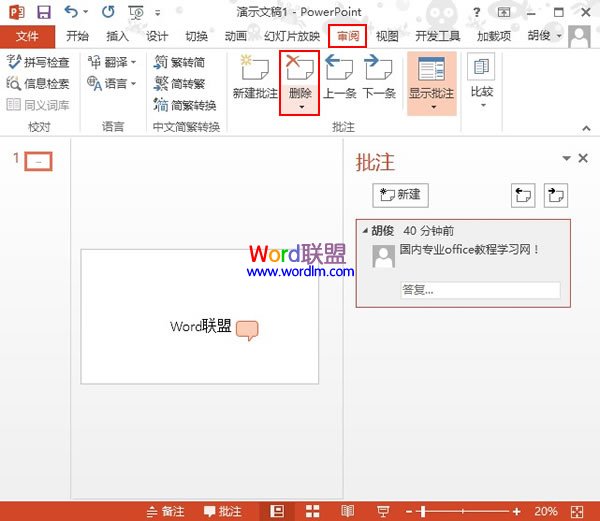Click the Help question mark icon
The width and height of the screenshot is (600, 521).
pyautogui.click(x=476, y=13)
